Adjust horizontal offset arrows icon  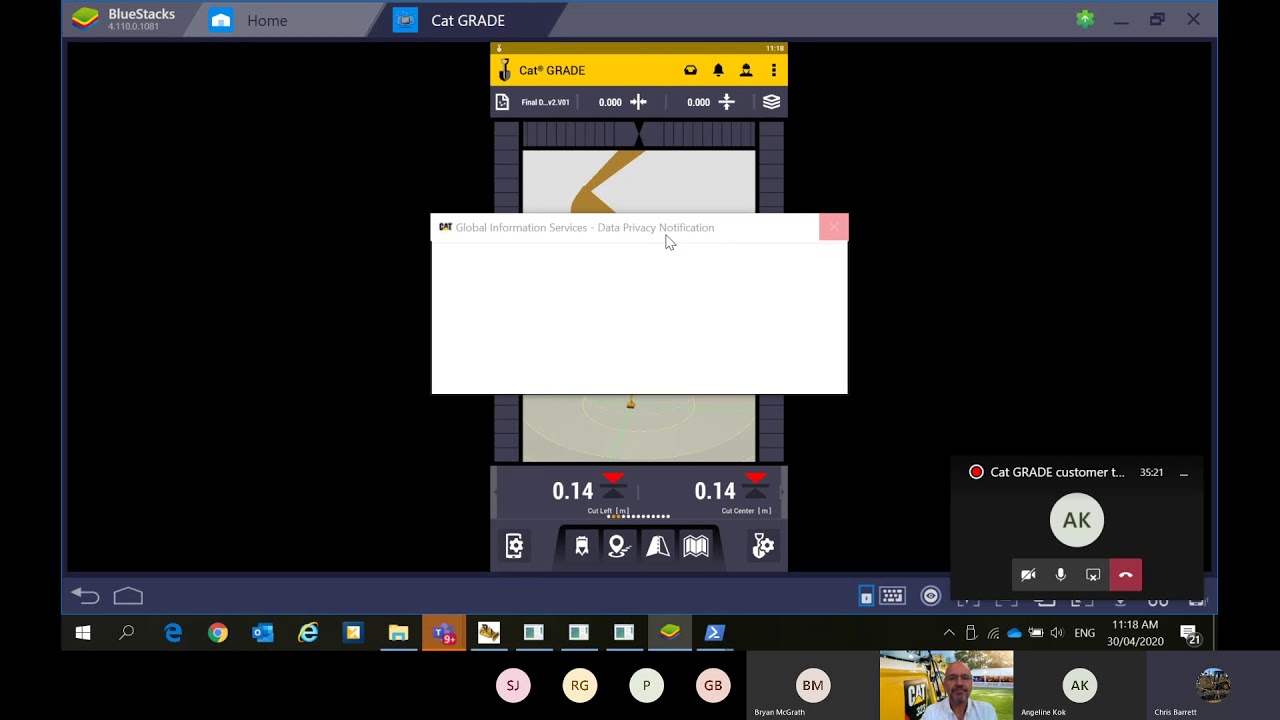coord(638,102)
